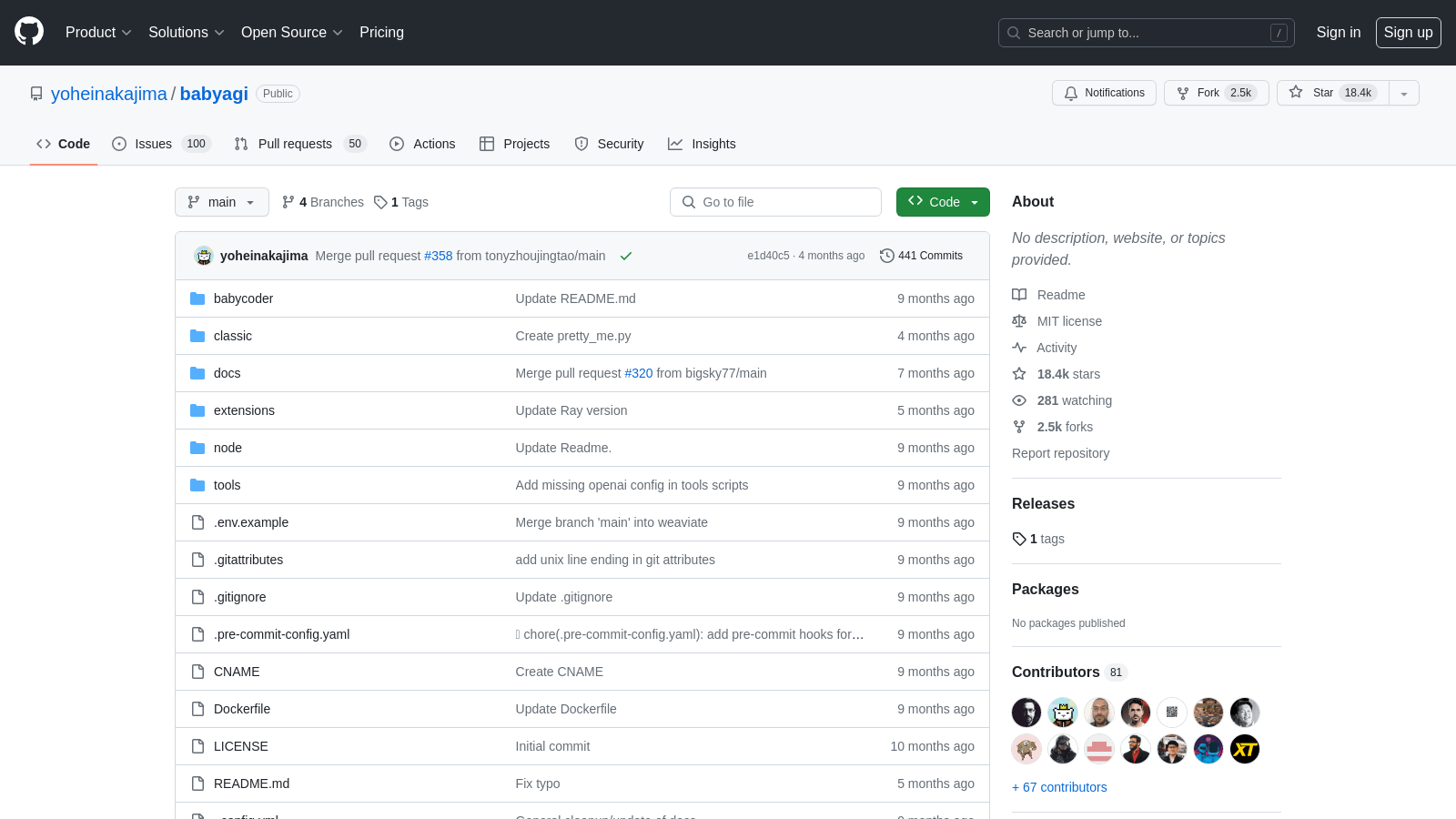Click the bell icon for Notifications

[x=1071, y=93]
